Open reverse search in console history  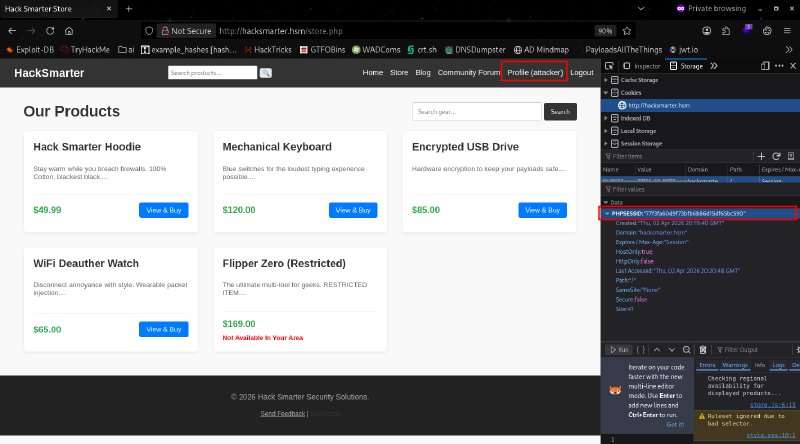point(687,350)
